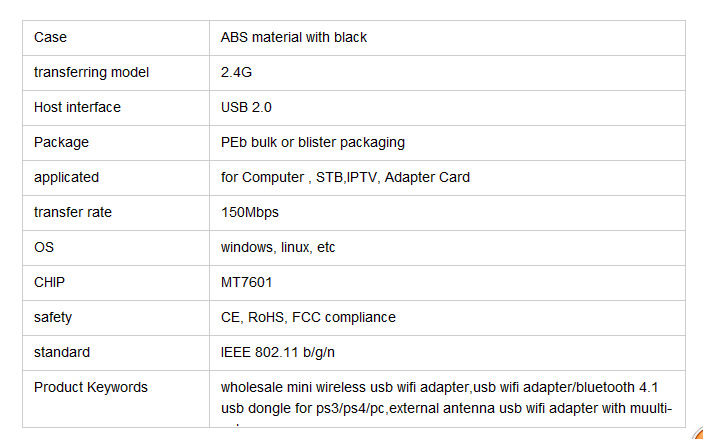703x439 pixels.
Task: Click the "Host interface" label
Action: [x=77, y=107]
